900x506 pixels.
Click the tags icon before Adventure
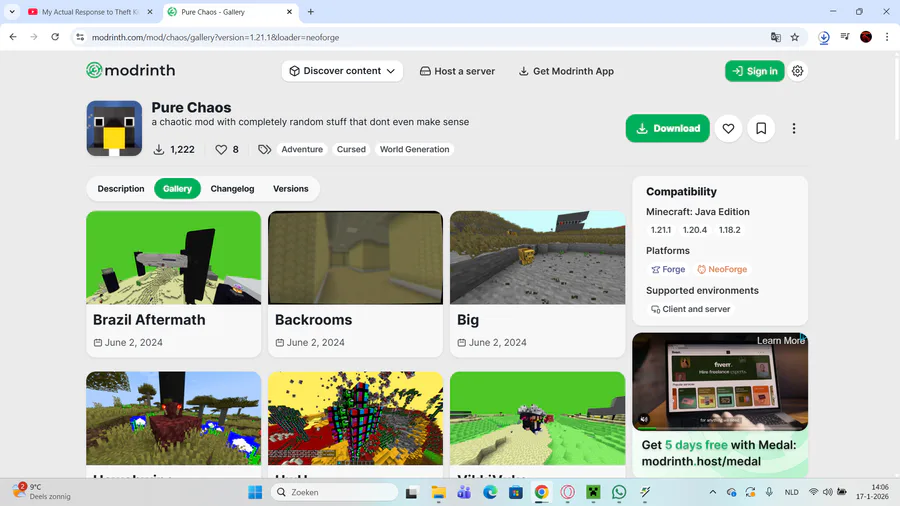pos(264,149)
